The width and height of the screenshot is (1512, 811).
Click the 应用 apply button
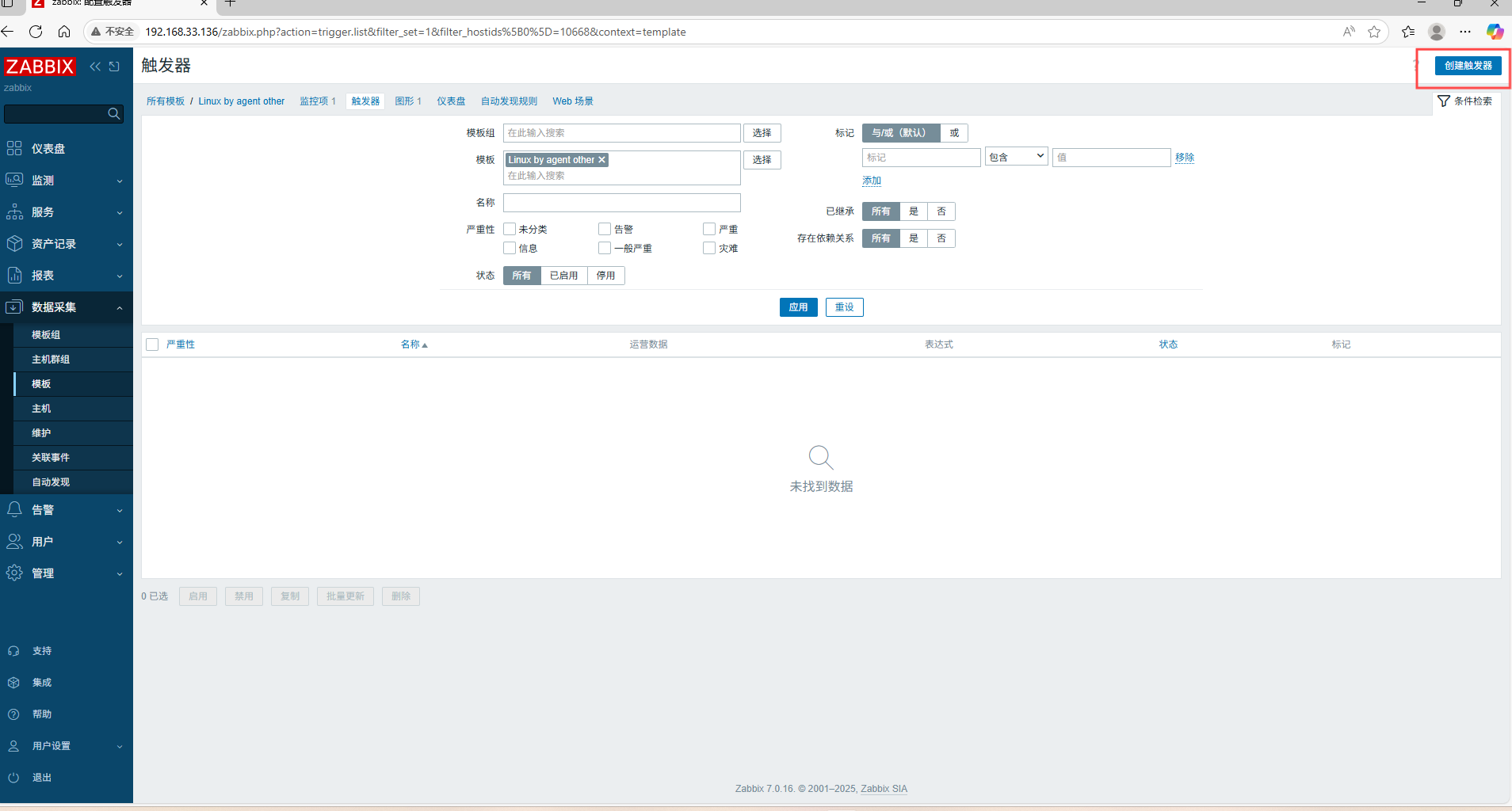pos(798,307)
